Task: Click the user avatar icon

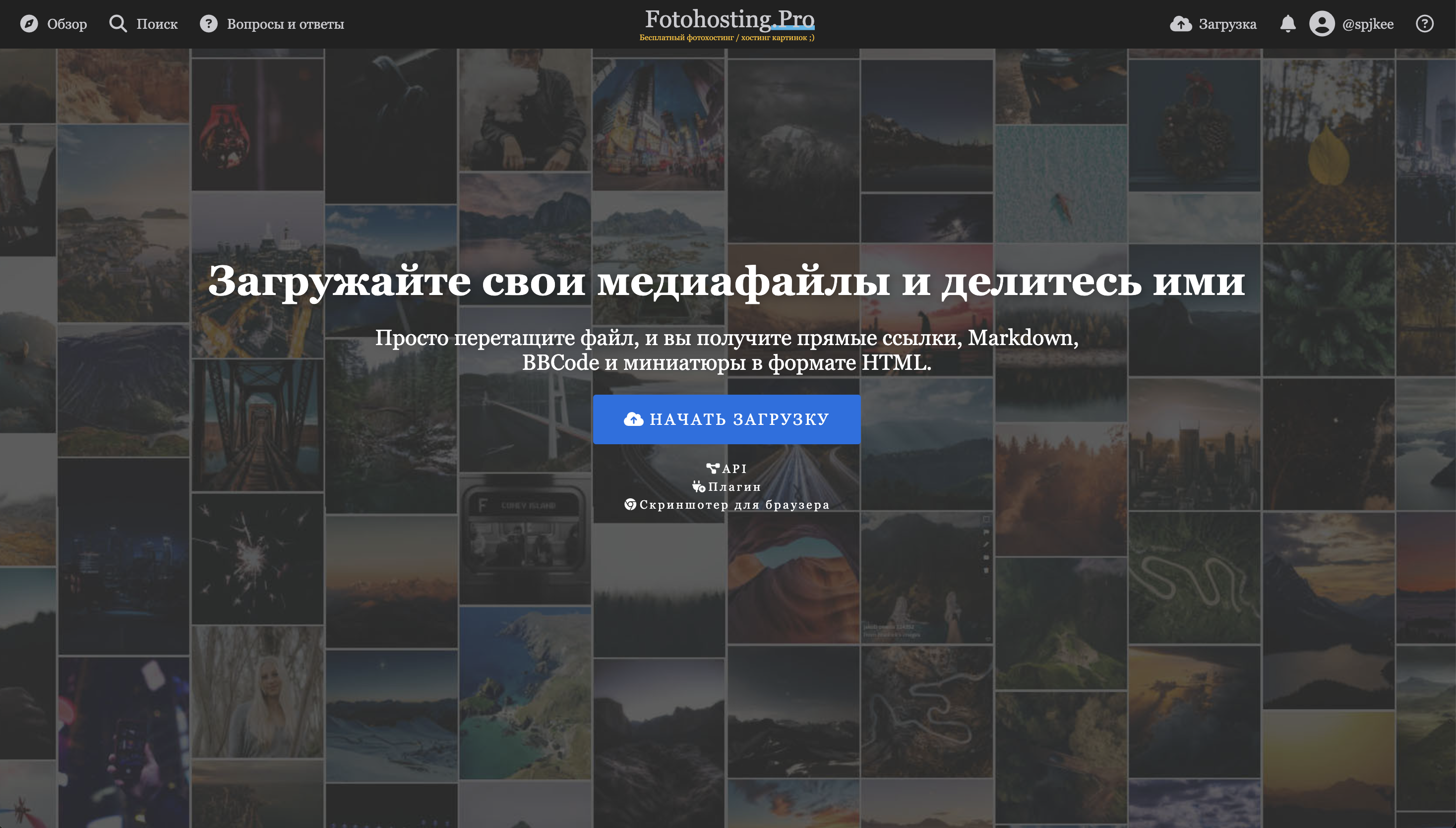Action: (1322, 24)
